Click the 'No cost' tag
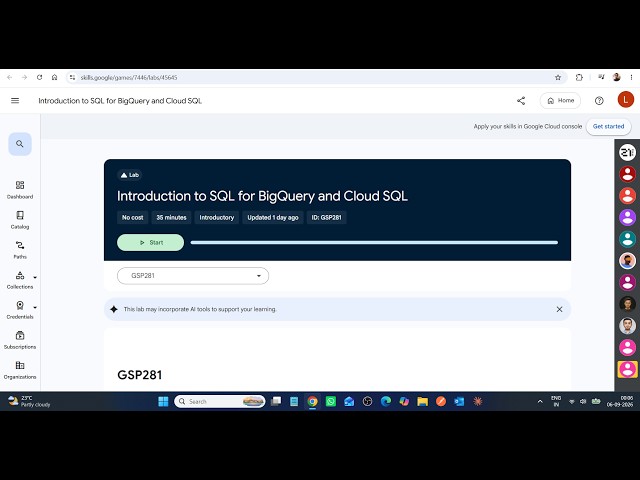Viewport: 640px width, 480px height. point(133,218)
